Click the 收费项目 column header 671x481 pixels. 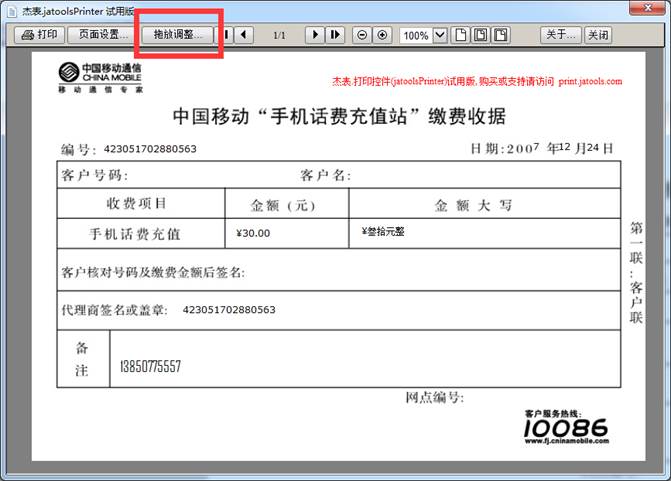pyautogui.click(x=137, y=203)
